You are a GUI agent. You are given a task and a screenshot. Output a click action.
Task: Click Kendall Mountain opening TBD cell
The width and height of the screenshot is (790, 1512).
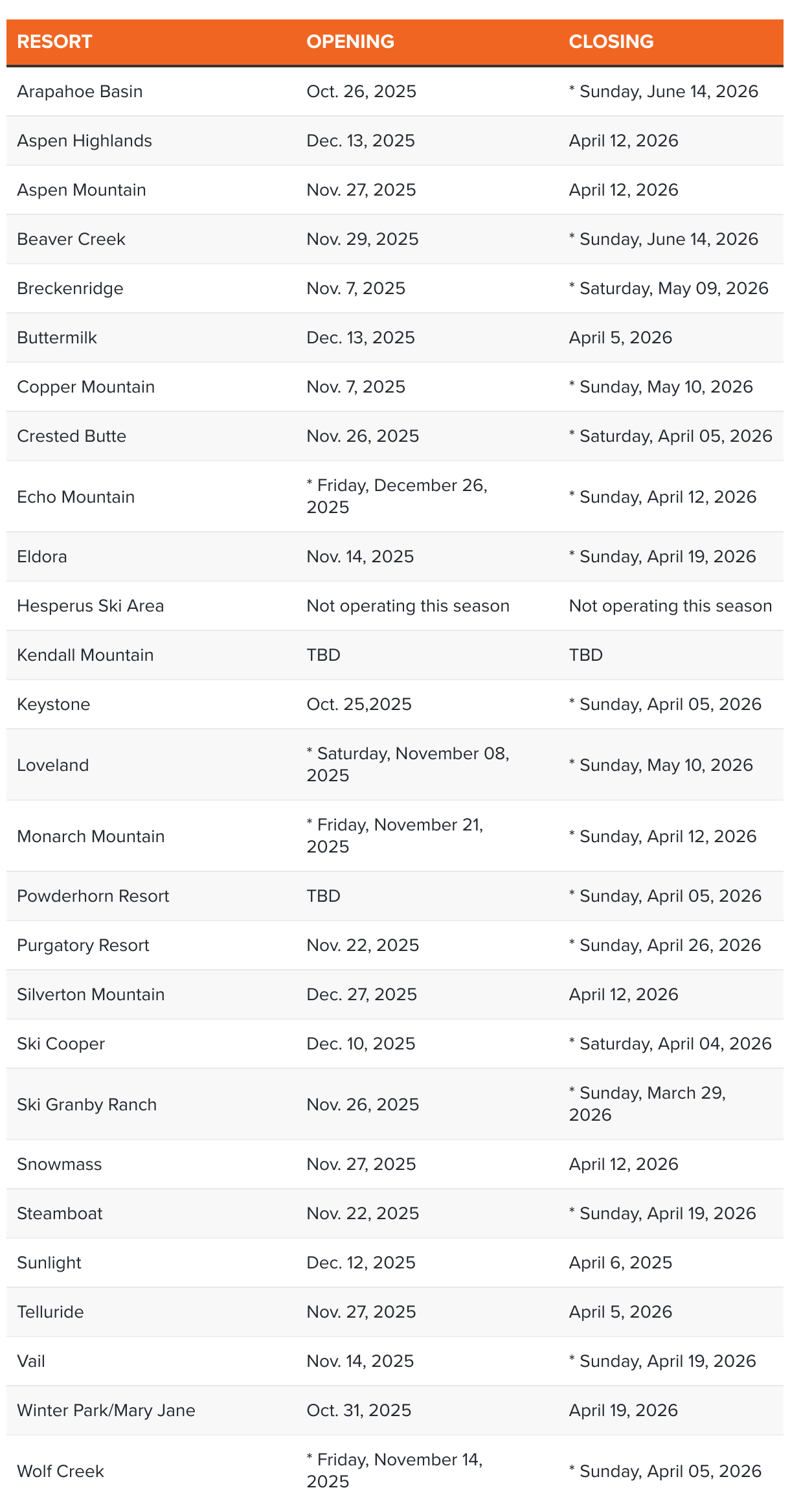tap(323, 655)
